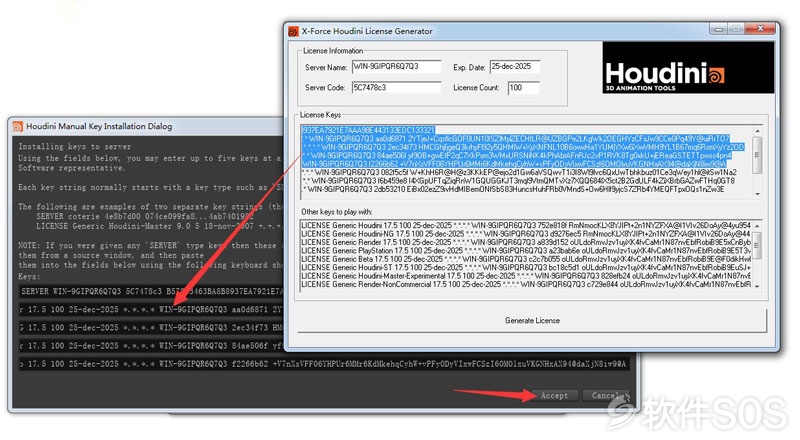Focus the Server Code input field
This screenshot has width=800, height=440.
tap(396, 87)
